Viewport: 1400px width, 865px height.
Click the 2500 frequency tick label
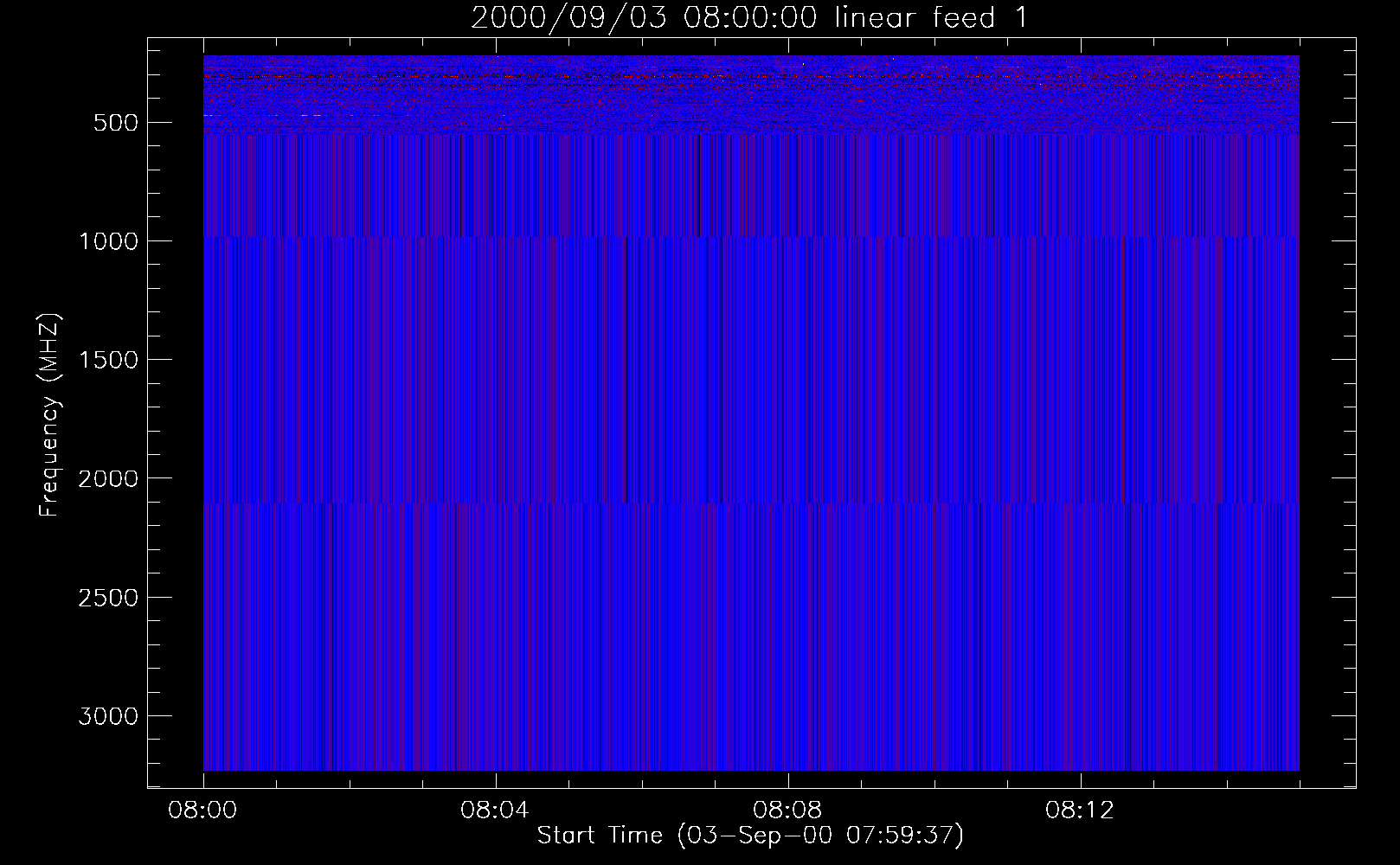tap(108, 598)
